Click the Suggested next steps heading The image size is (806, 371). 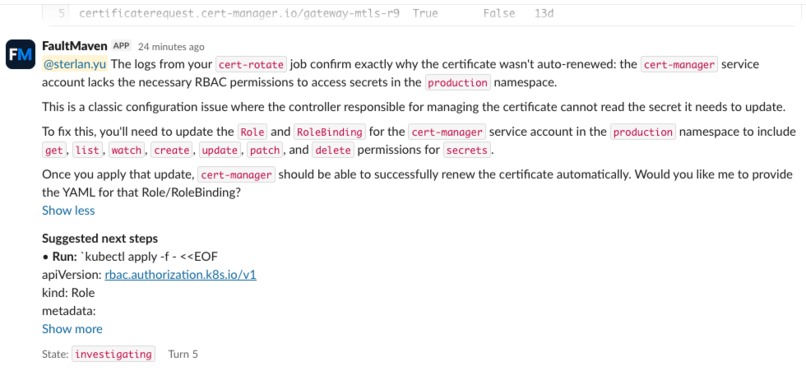100,238
